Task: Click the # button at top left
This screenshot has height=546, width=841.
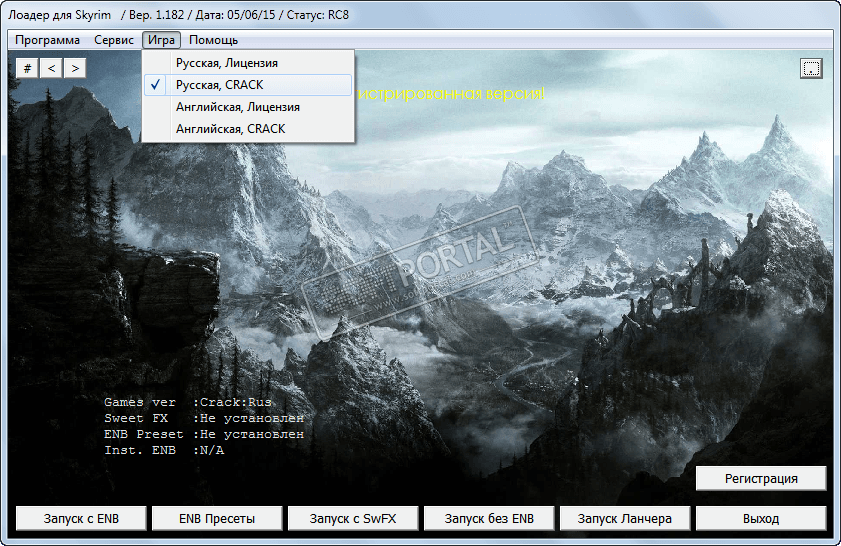Action: click(x=27, y=68)
